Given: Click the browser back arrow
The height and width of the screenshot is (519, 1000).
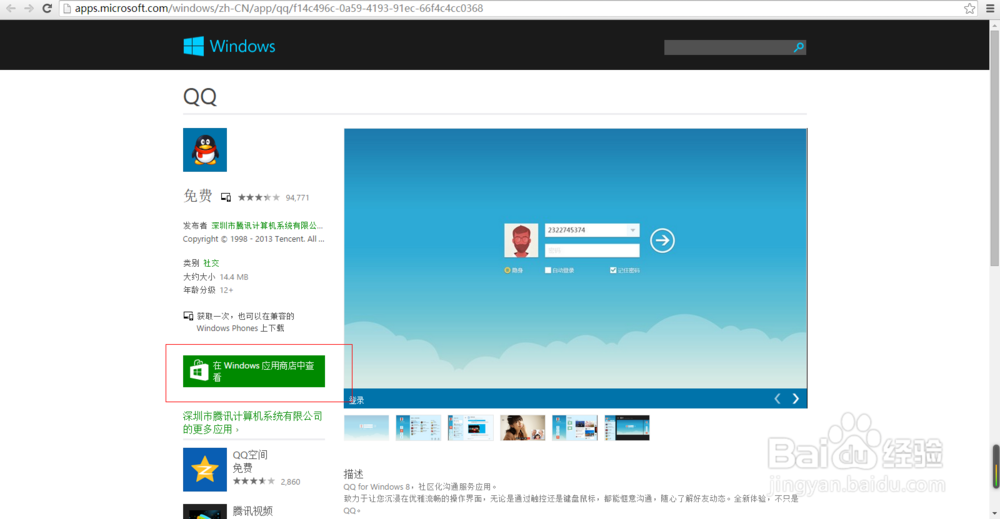Looking at the screenshot, I should tap(11, 8).
